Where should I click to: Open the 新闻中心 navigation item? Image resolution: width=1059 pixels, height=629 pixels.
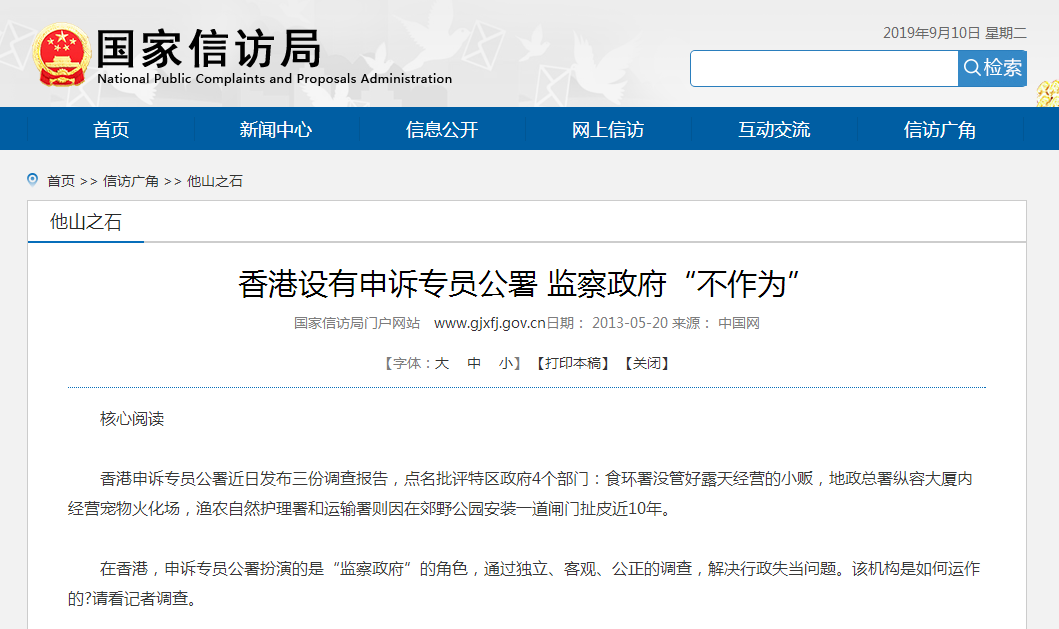click(x=276, y=130)
